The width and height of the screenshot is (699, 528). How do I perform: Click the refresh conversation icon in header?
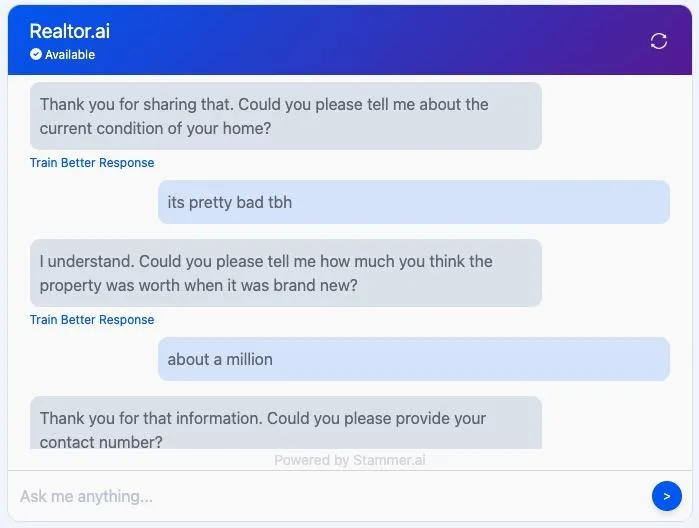[658, 41]
